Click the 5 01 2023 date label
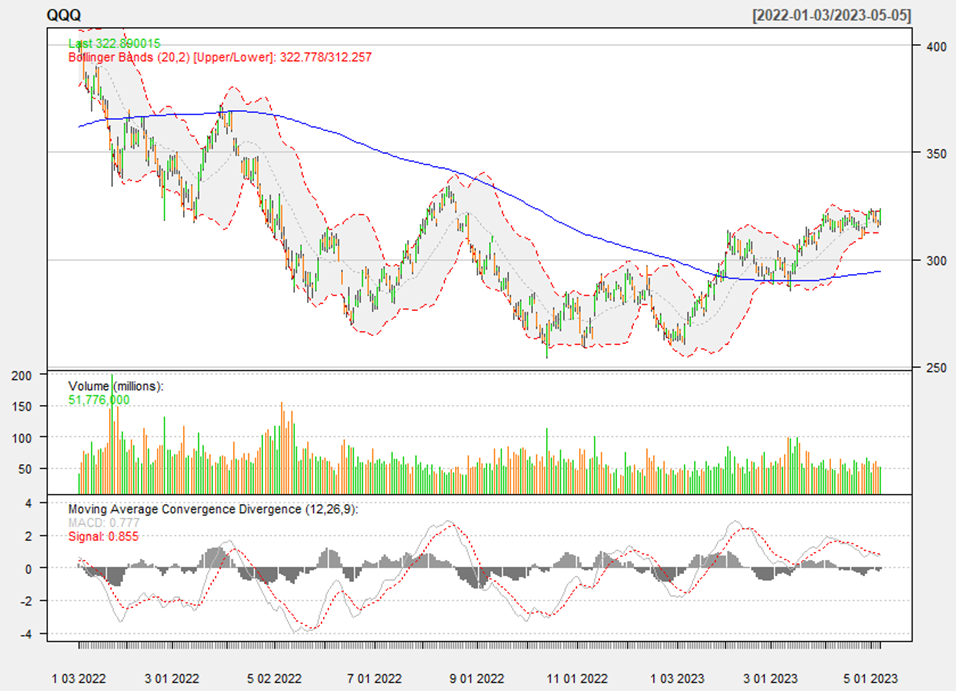 pos(871,678)
